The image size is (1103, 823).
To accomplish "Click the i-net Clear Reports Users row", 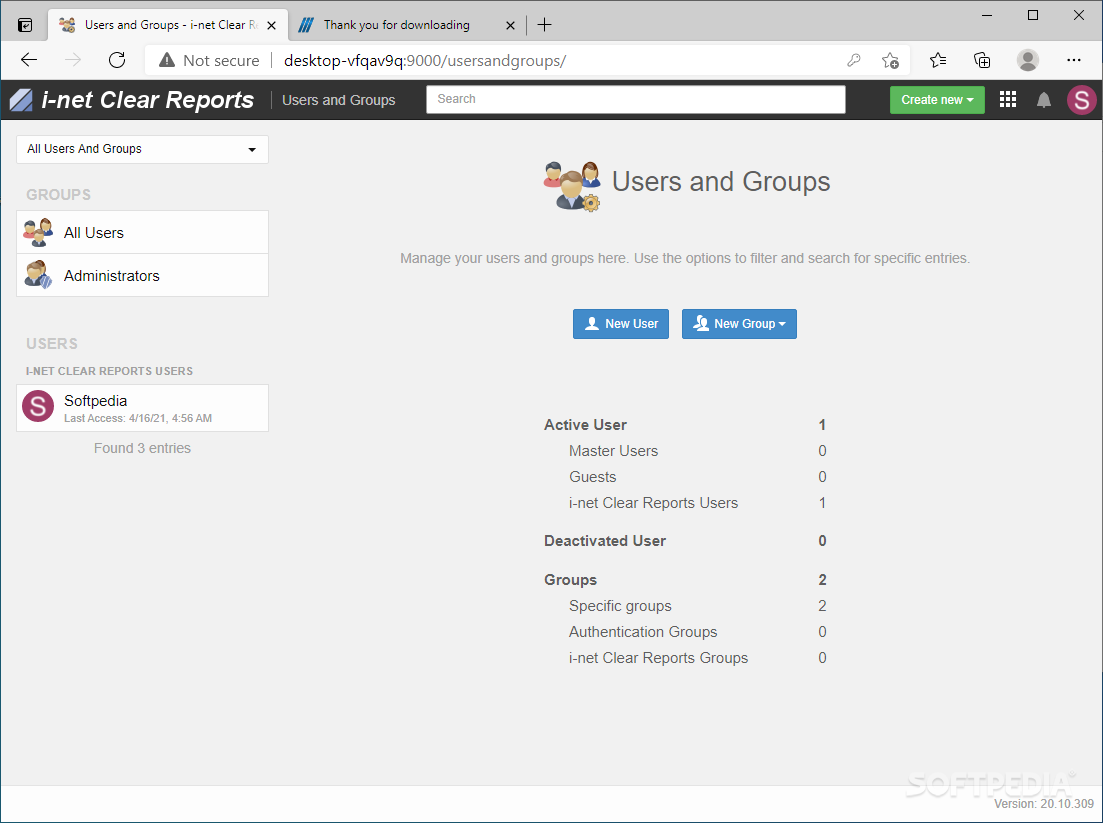I will (697, 503).
